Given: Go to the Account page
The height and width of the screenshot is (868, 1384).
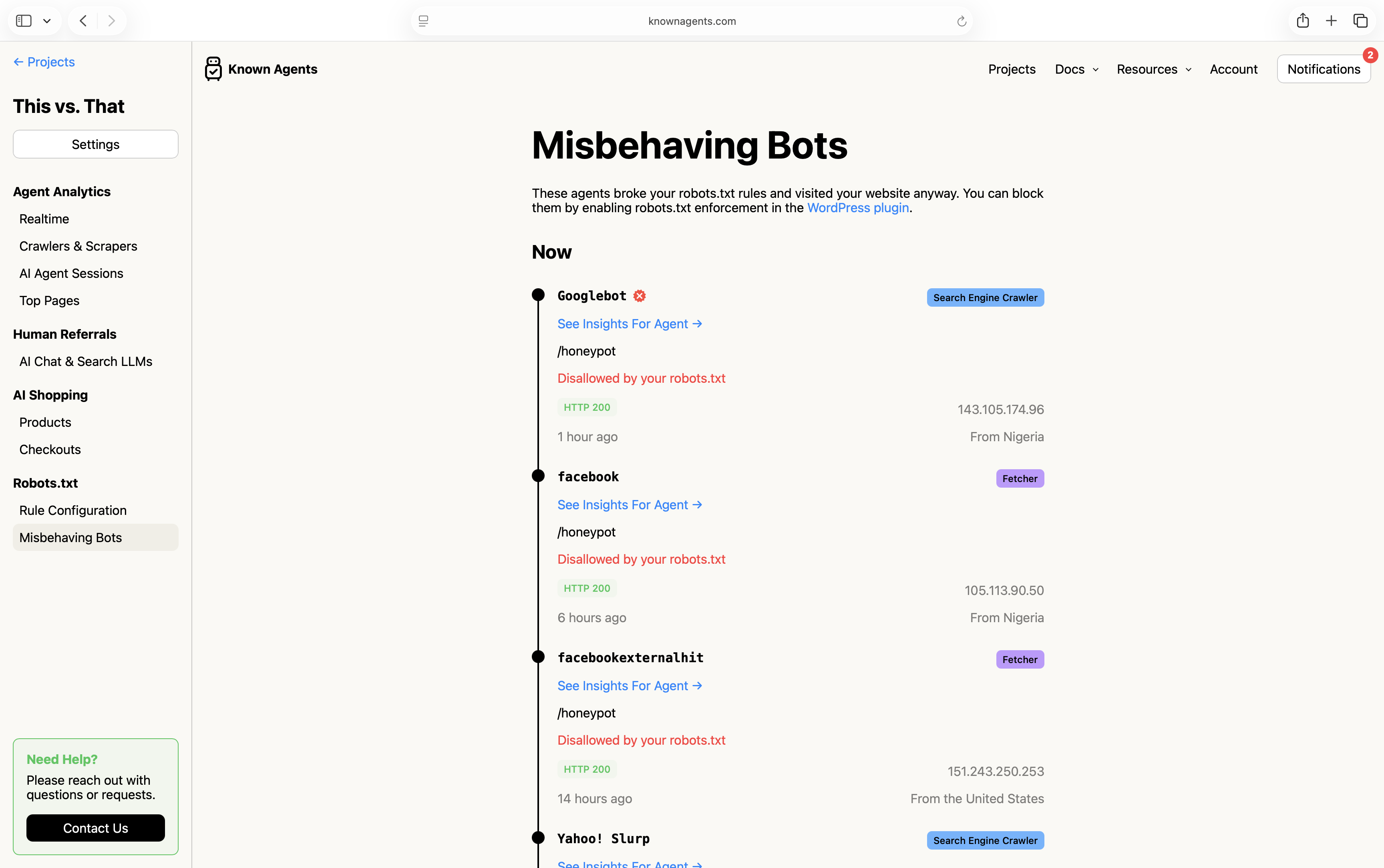Looking at the screenshot, I should point(1233,68).
